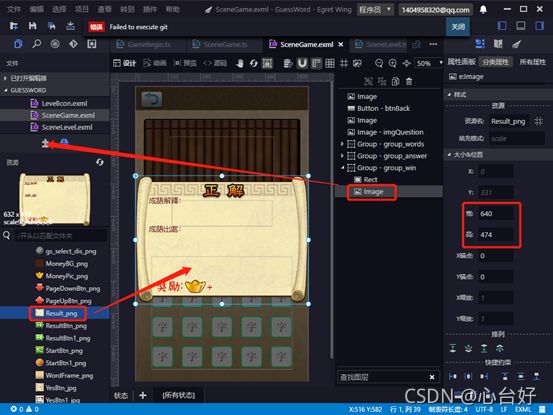The height and width of the screenshot is (415, 553).
Task: Click the top constraint icon
Action: (505, 377)
